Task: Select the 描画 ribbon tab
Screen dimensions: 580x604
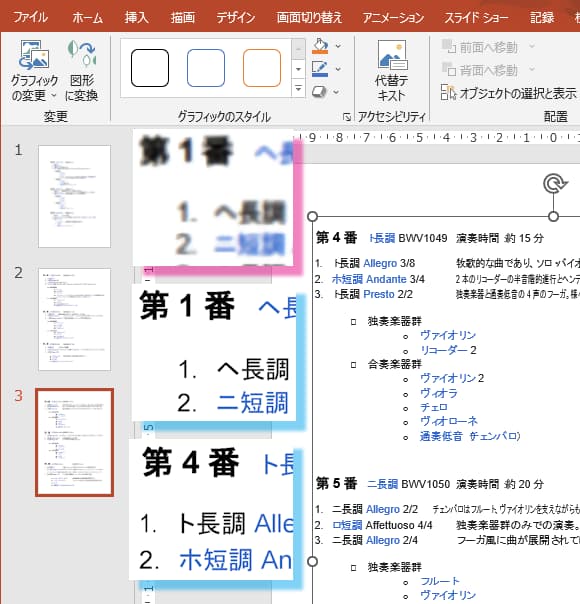Action: point(183,17)
